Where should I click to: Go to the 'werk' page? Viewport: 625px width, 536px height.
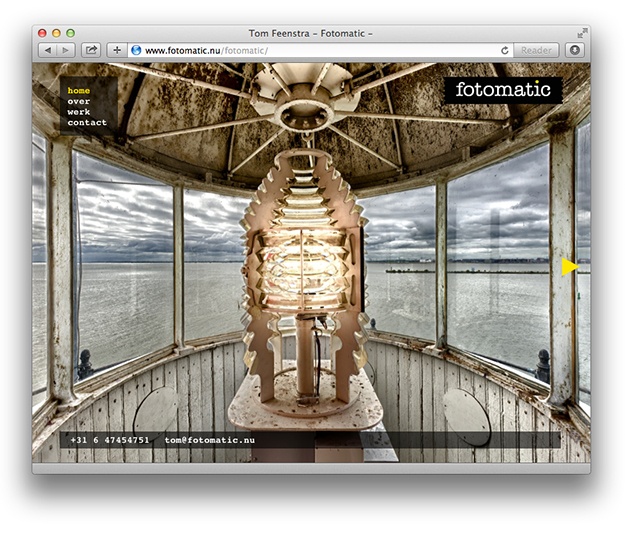tap(78, 112)
